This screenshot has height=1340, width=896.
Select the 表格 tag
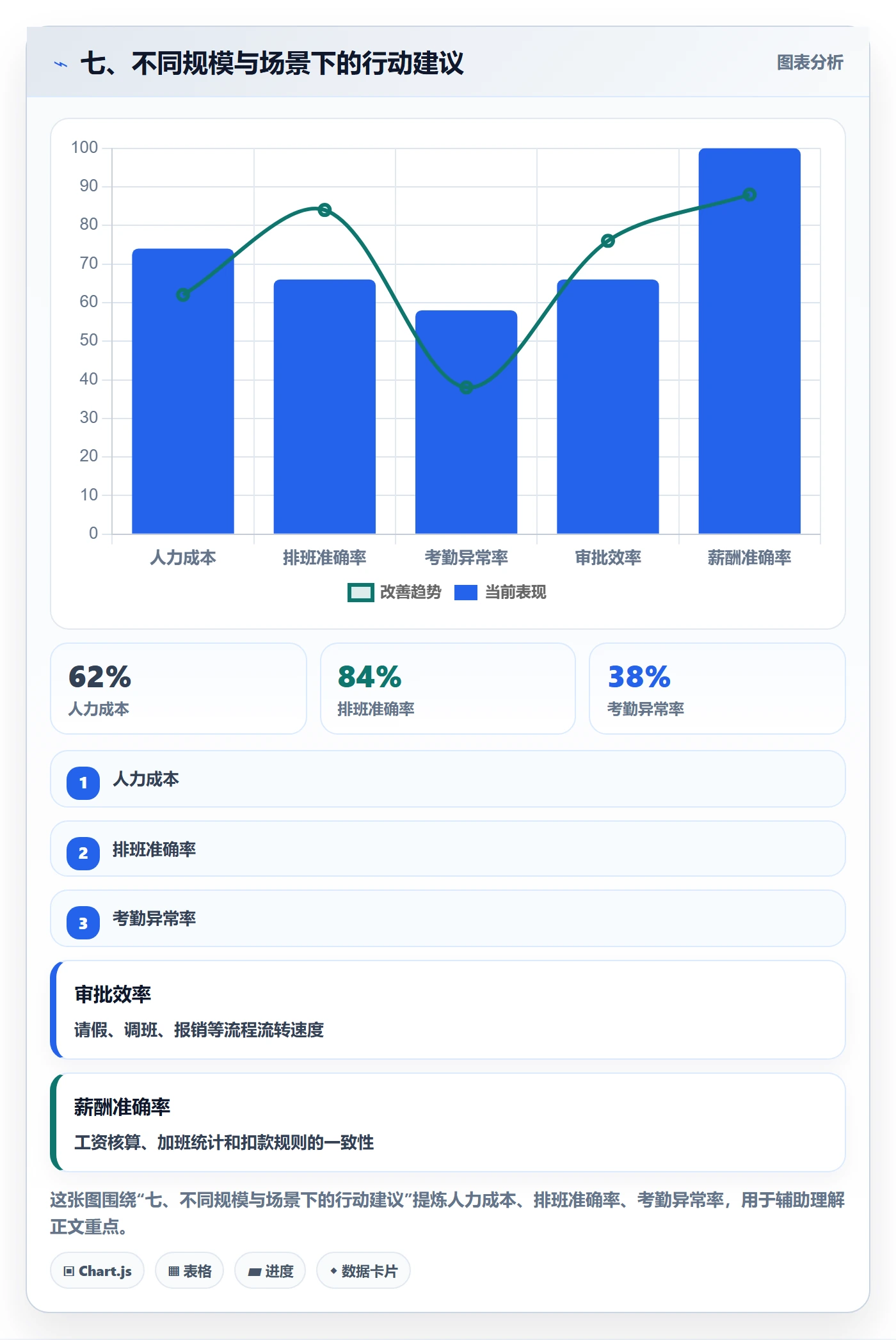pos(189,1271)
